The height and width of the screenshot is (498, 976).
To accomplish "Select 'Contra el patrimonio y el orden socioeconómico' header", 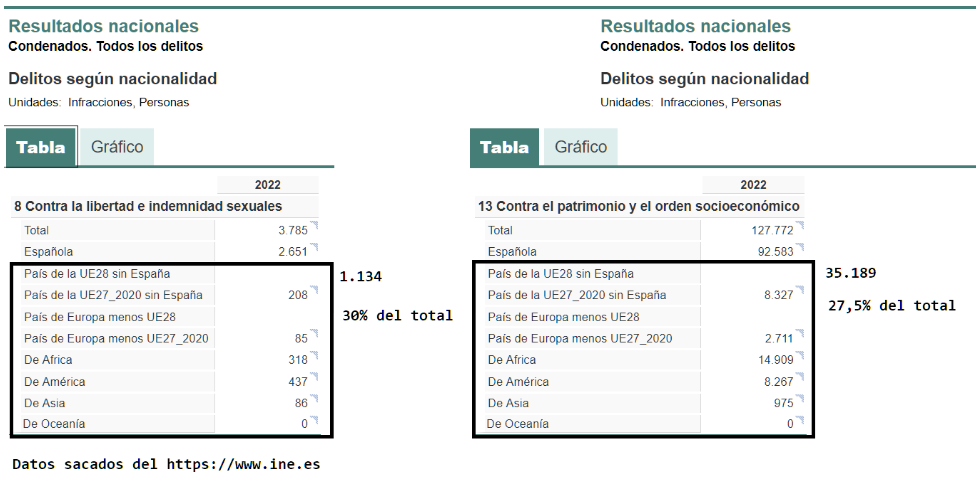I will tap(639, 206).
